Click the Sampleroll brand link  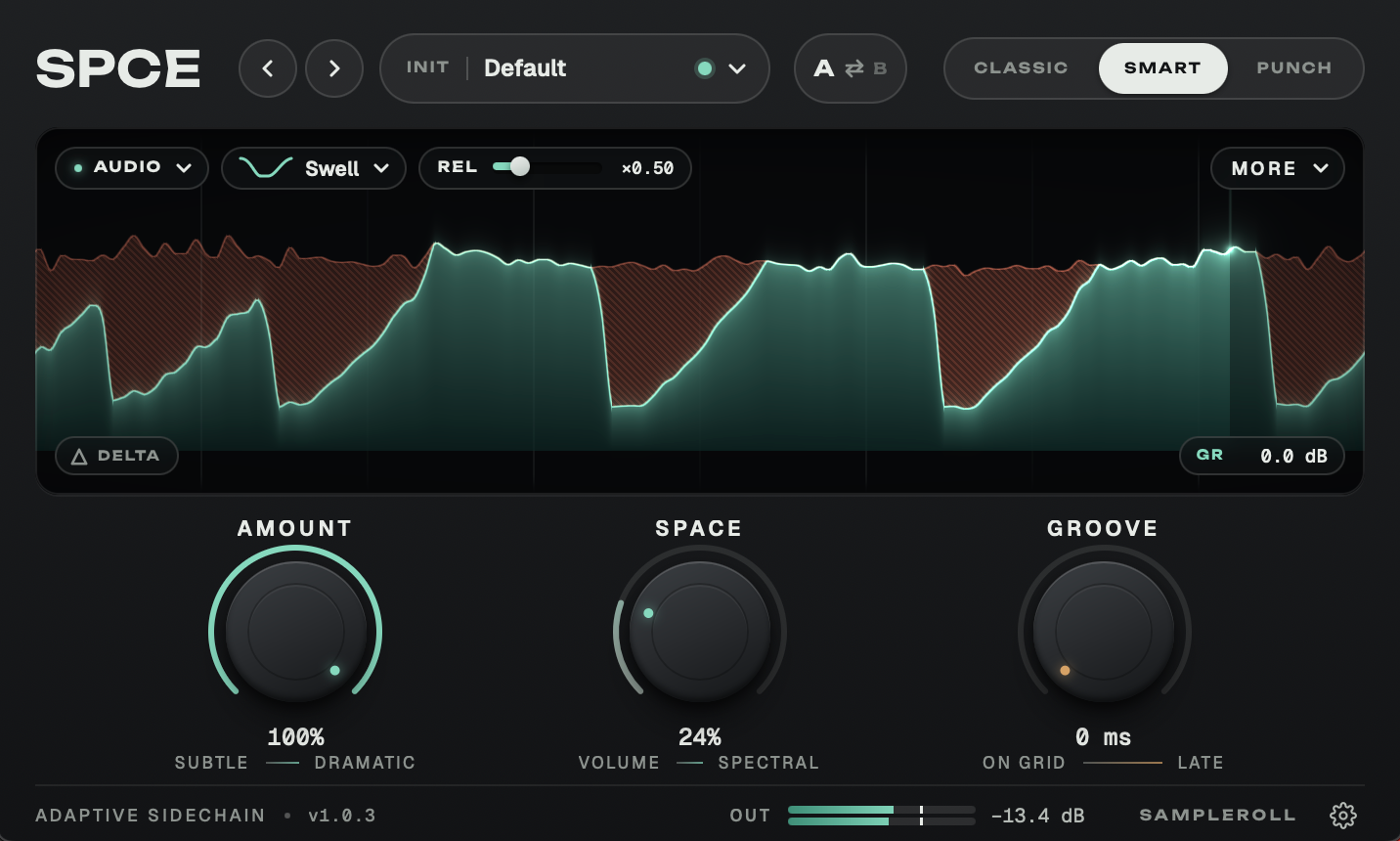(1217, 816)
